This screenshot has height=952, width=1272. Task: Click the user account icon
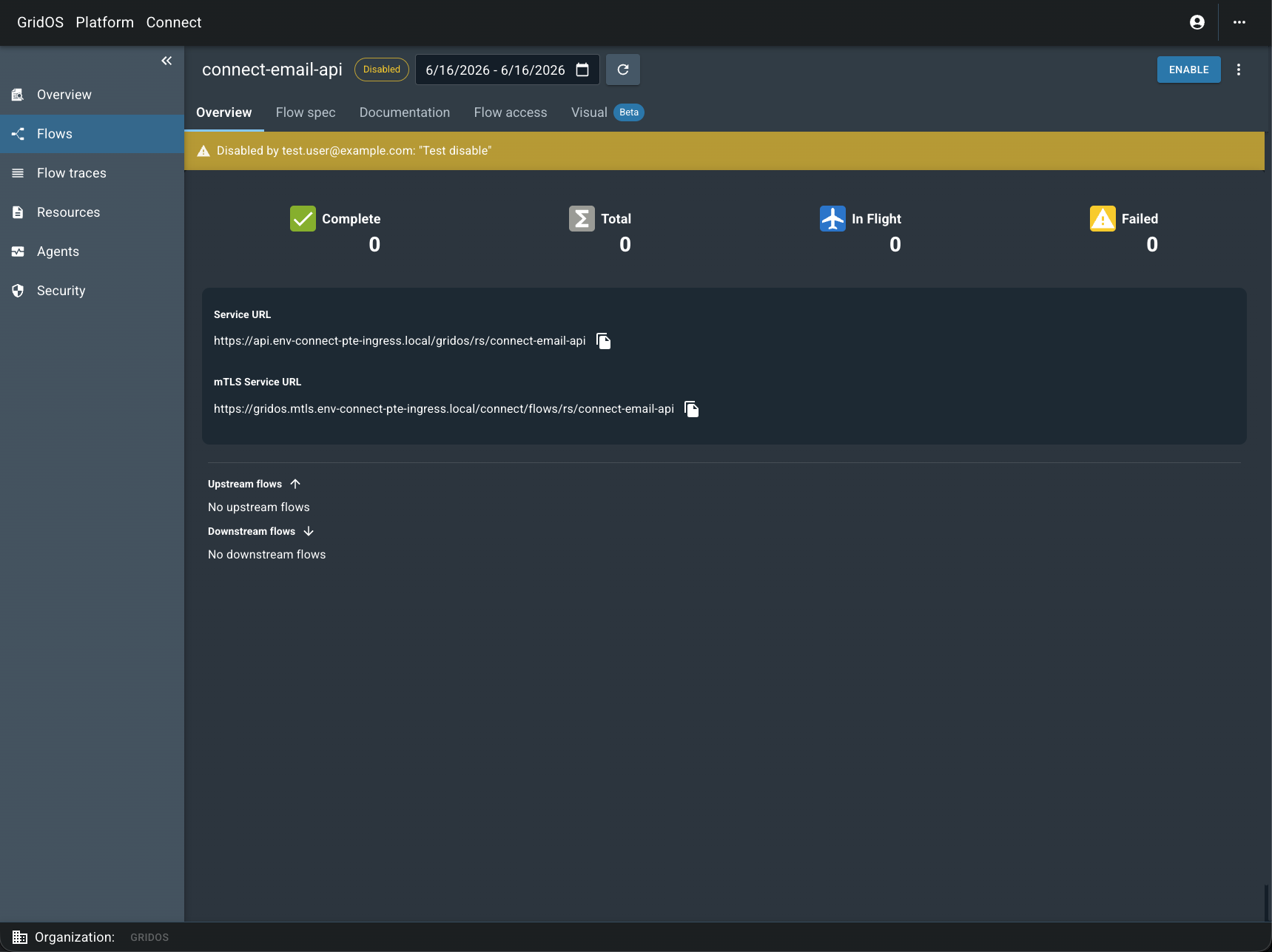click(x=1197, y=22)
